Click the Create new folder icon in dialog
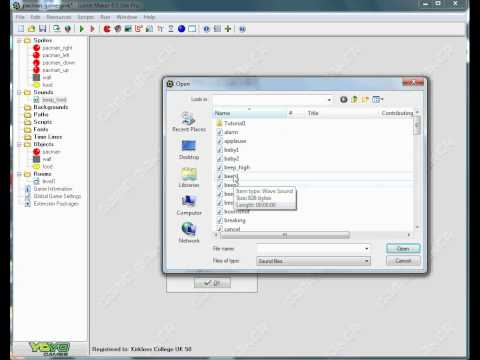 point(365,99)
